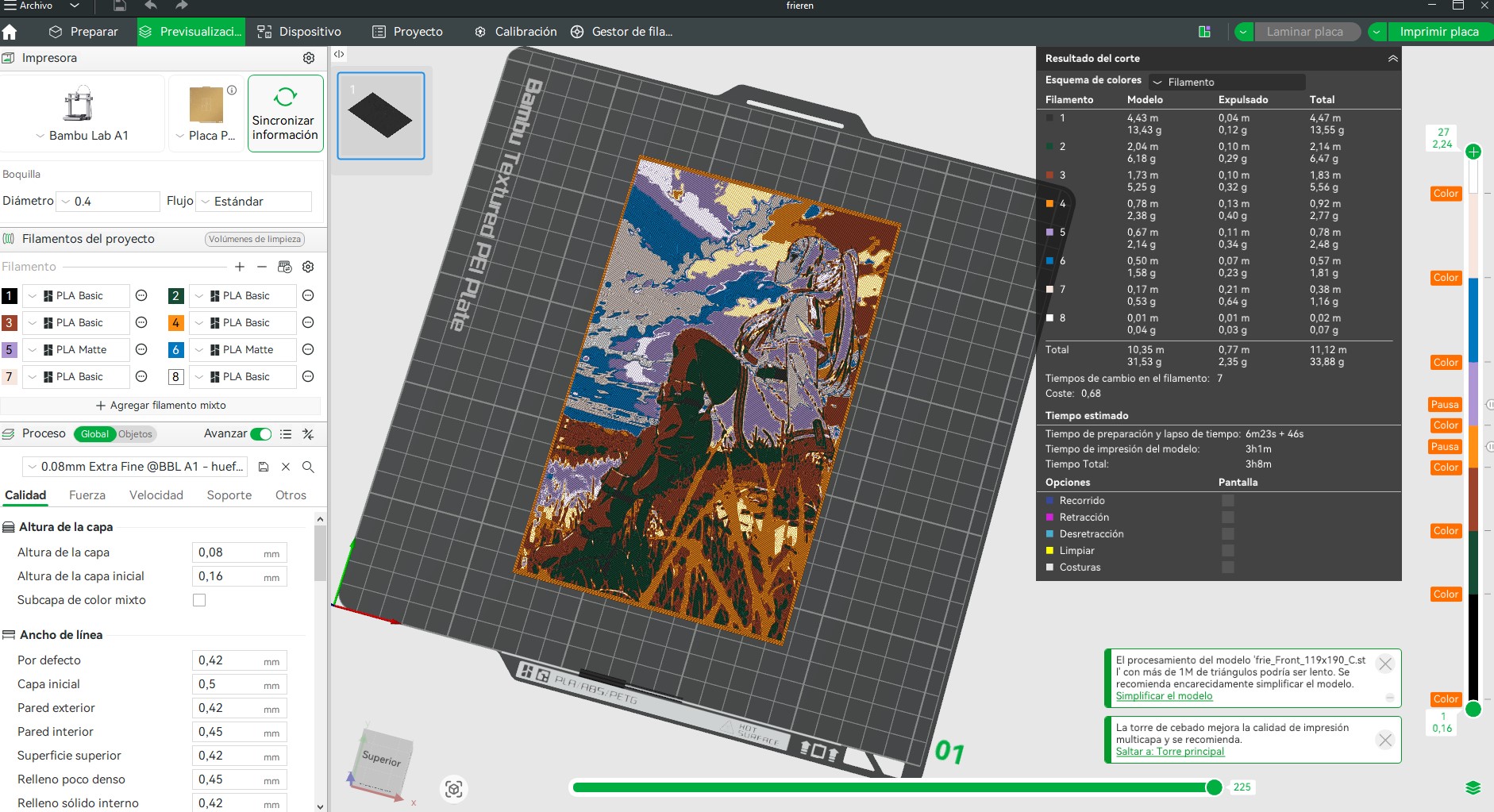Image resolution: width=1494 pixels, height=812 pixels.
Task: Toggle Costuras display checkbox
Action: coord(1228,567)
